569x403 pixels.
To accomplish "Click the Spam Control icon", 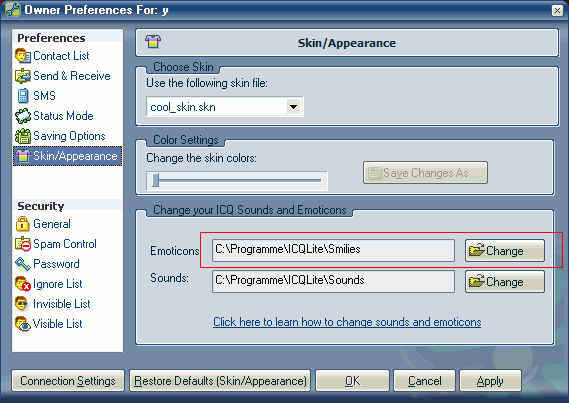I will tap(22, 244).
